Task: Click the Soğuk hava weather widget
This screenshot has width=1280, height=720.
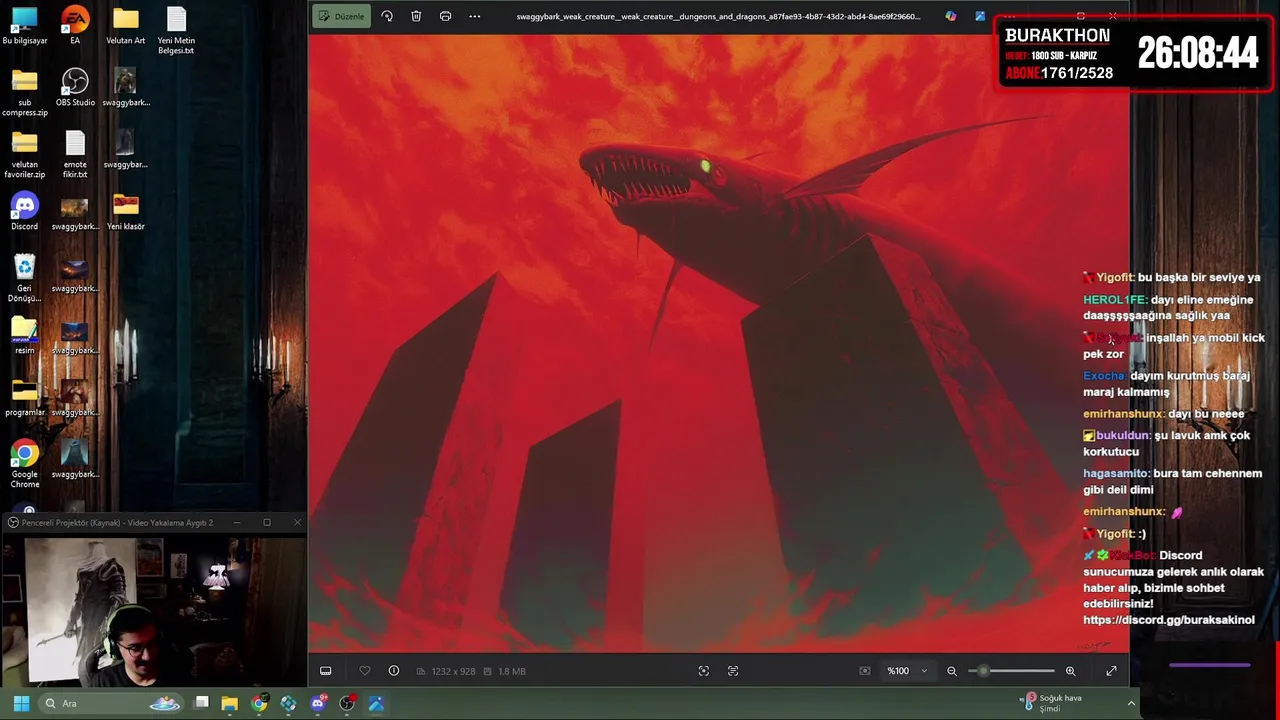Action: (x=1050, y=703)
